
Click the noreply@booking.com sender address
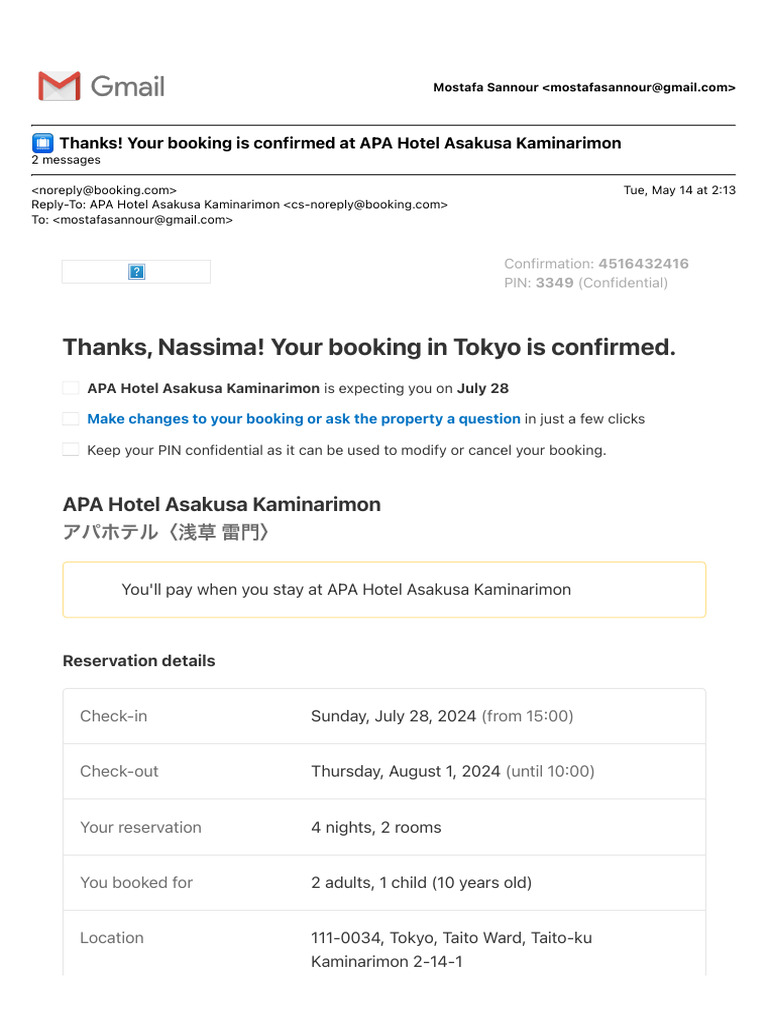point(104,190)
